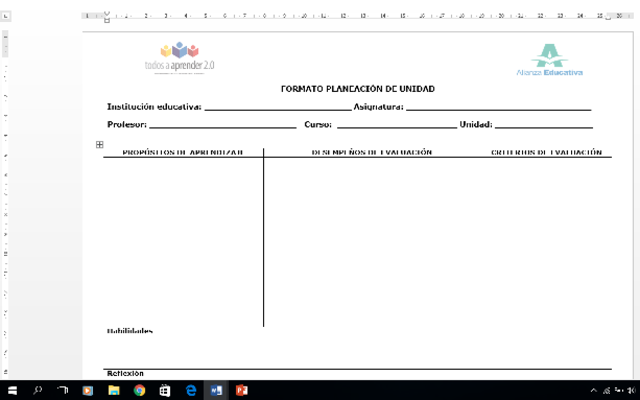Image resolution: width=640 pixels, height=400 pixels.
Task: Click the Institución educativa blank line
Action: 278,108
